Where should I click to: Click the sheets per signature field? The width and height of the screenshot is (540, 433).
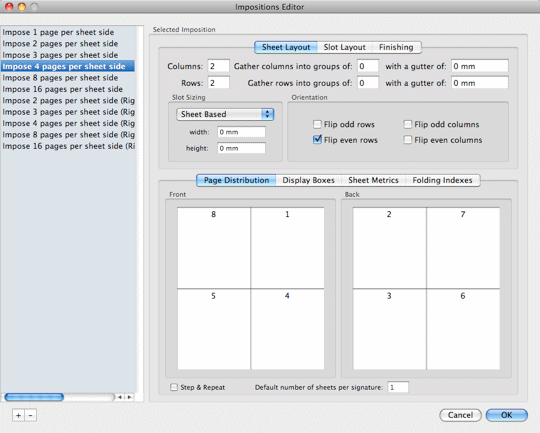398,387
